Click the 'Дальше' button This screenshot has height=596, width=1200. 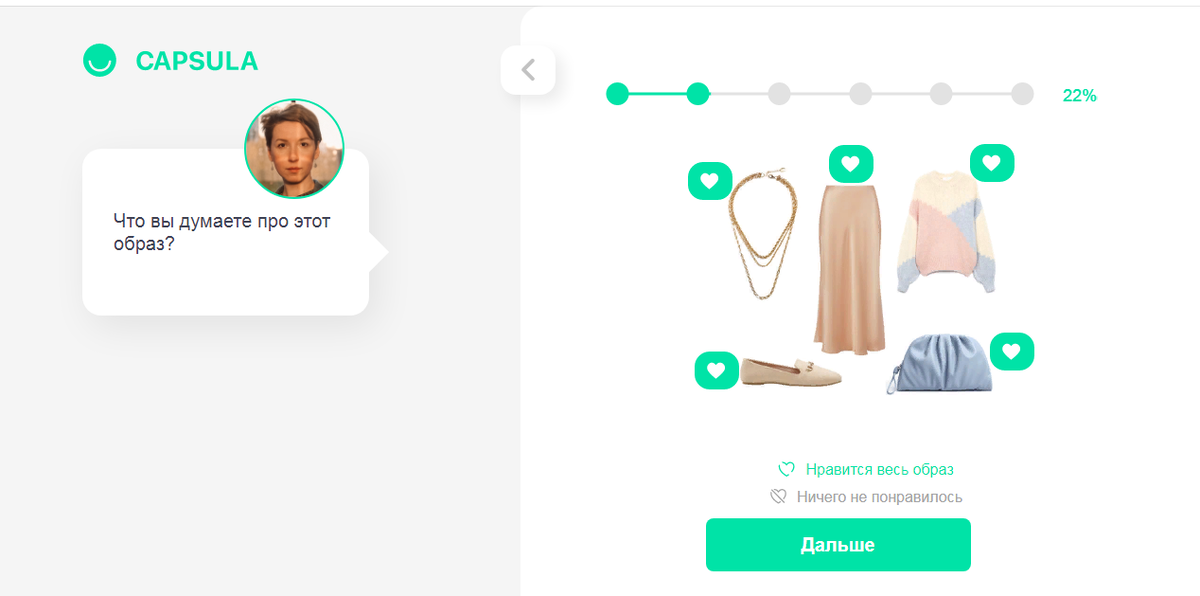(838, 545)
